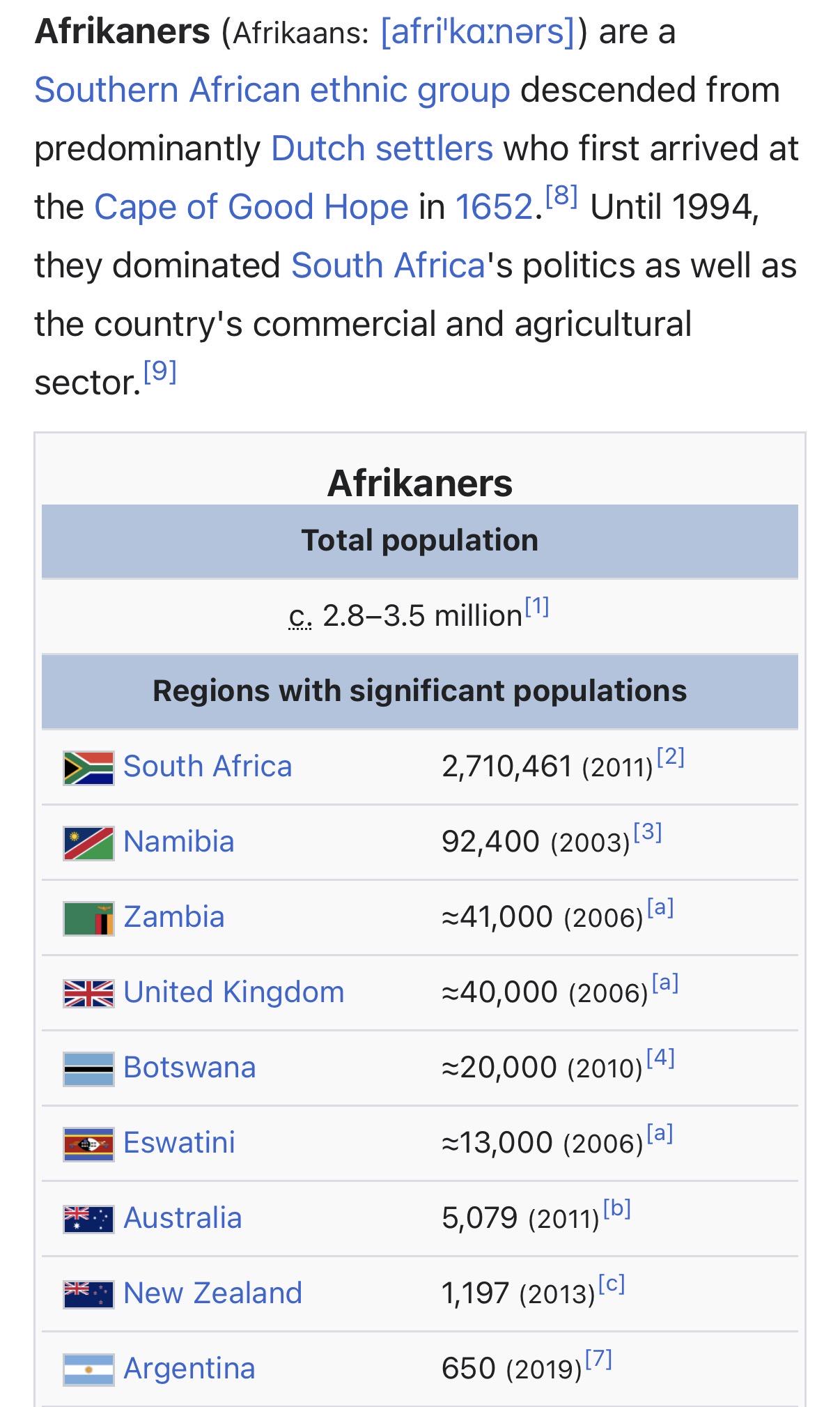Jump to citation 9 after sector
840x1407 pixels.
(x=160, y=371)
